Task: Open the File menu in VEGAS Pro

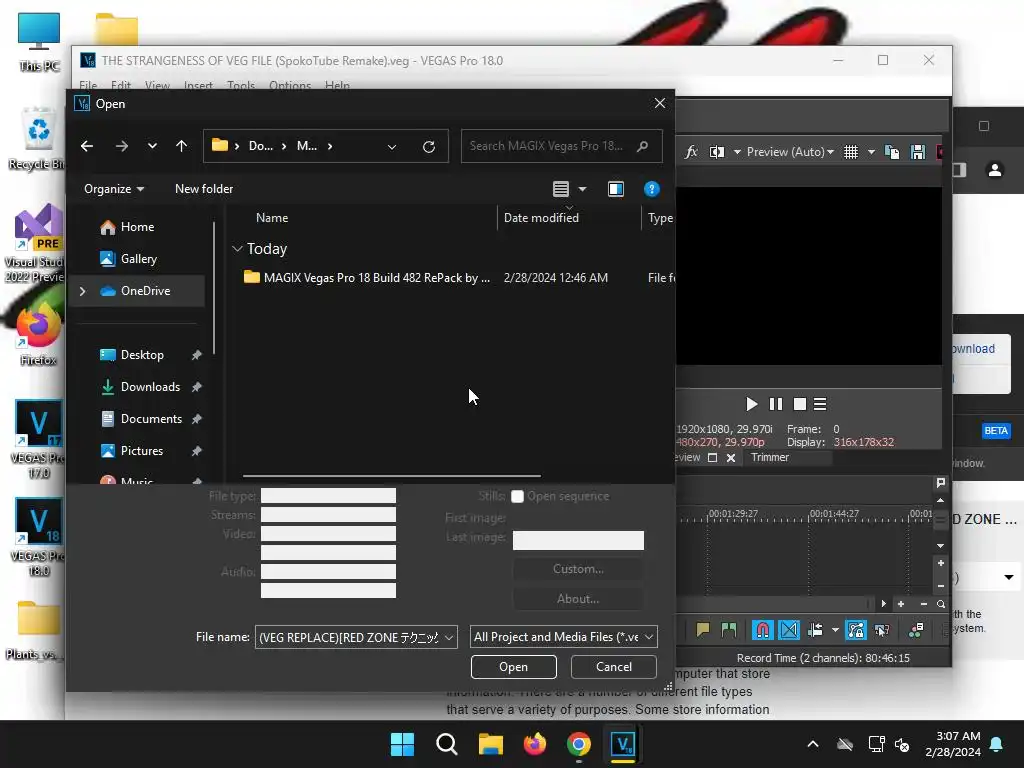Action: [88, 86]
